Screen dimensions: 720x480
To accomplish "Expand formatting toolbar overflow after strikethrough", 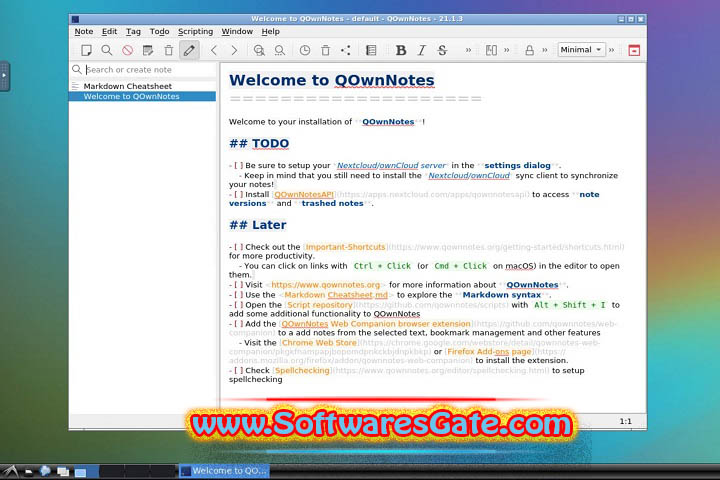I will pos(468,50).
